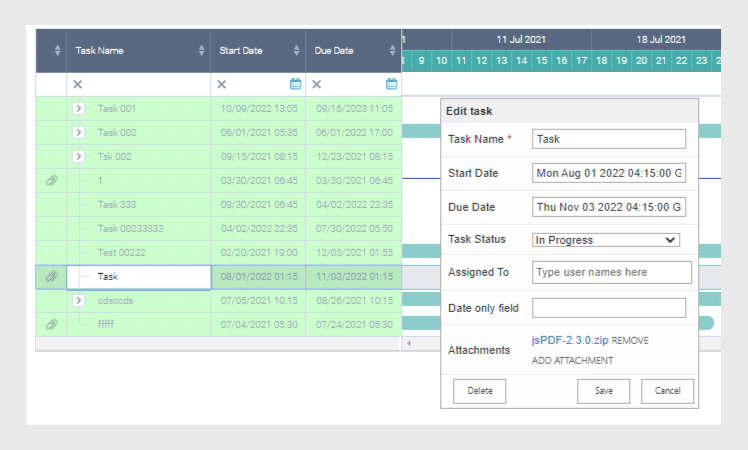Select the Test 00222 row
Viewport: 748px width, 450px height.
click(x=218, y=252)
